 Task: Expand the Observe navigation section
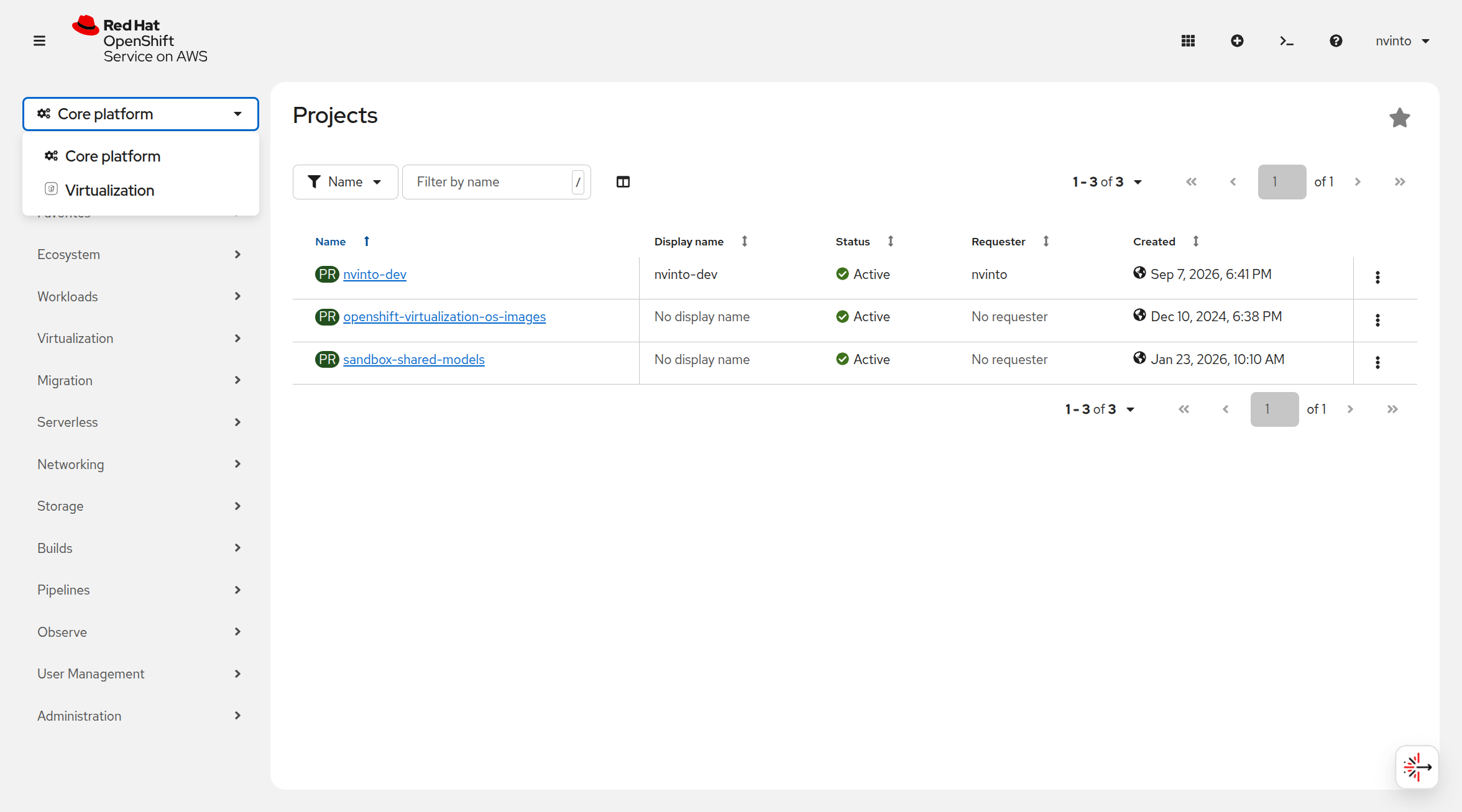tap(140, 632)
